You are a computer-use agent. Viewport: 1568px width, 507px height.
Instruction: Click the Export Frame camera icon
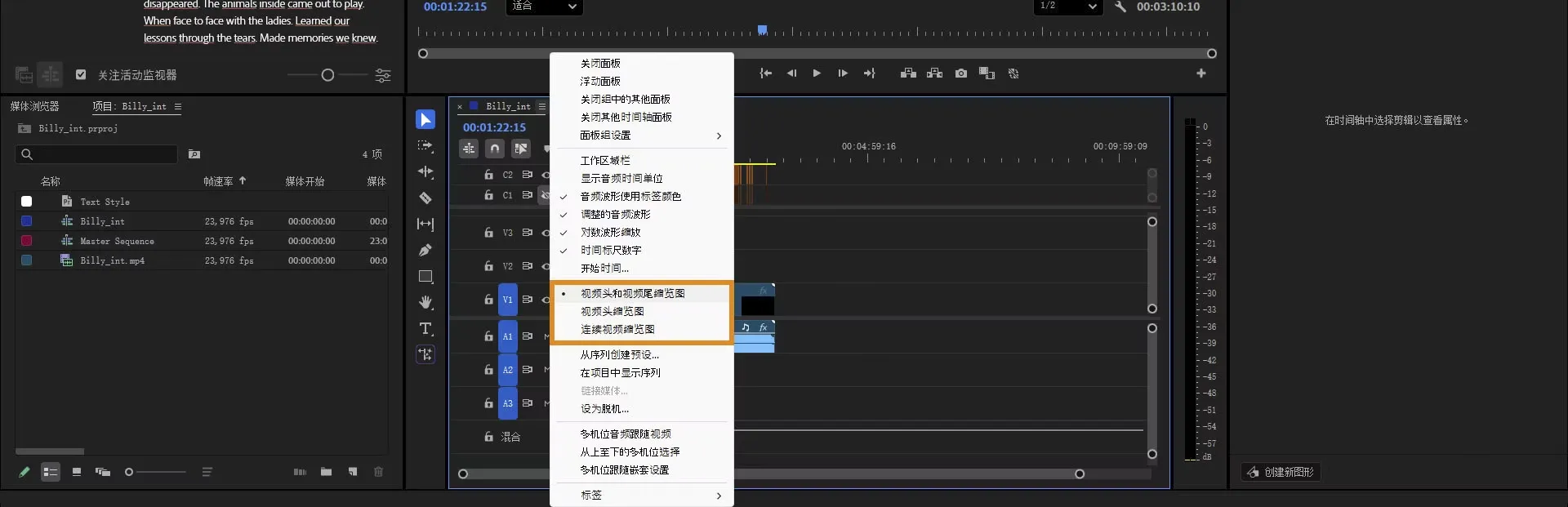961,73
